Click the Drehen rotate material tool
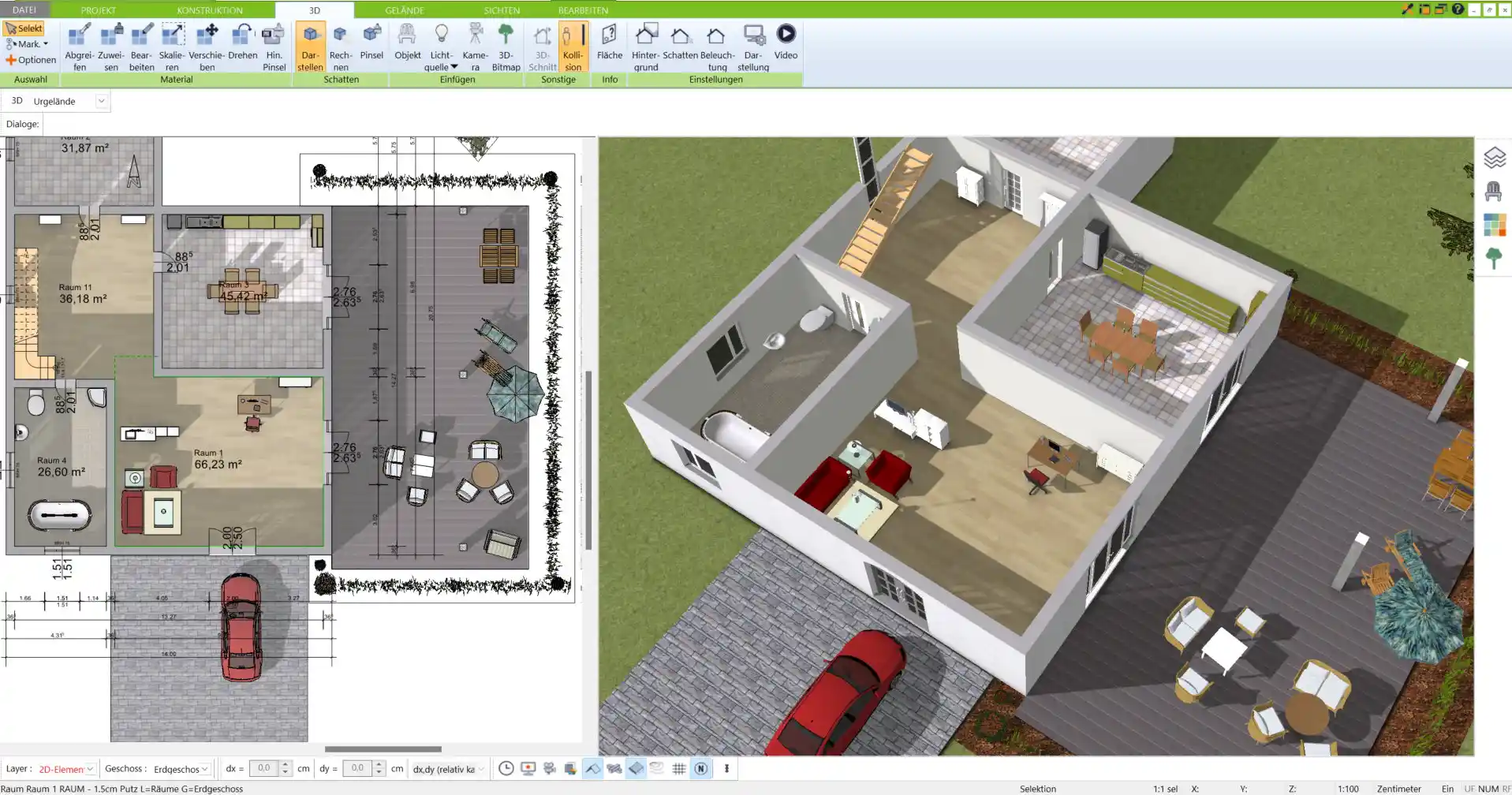The height and width of the screenshot is (795, 1512). [242, 42]
